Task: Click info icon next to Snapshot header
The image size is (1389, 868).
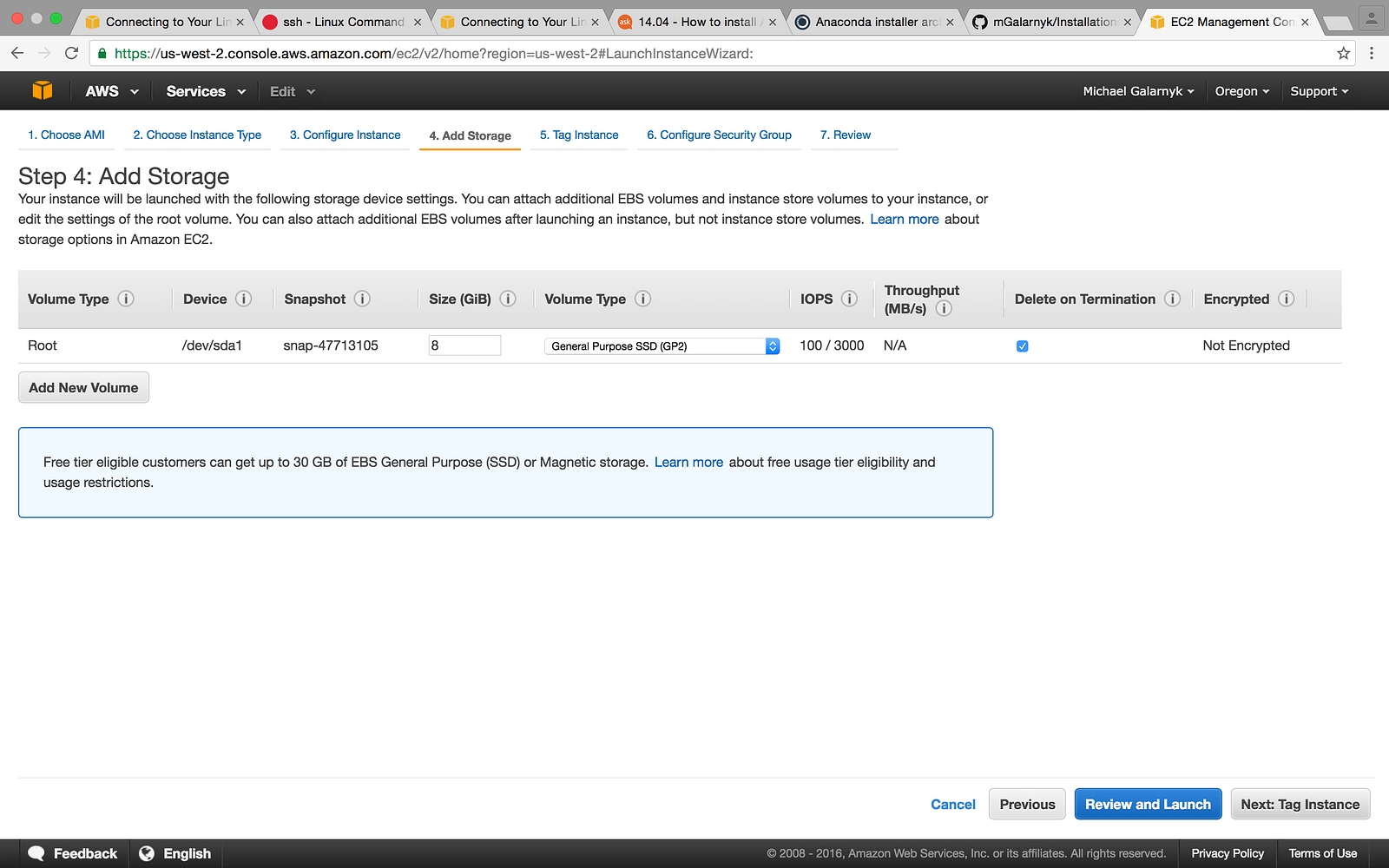Action: [362, 299]
